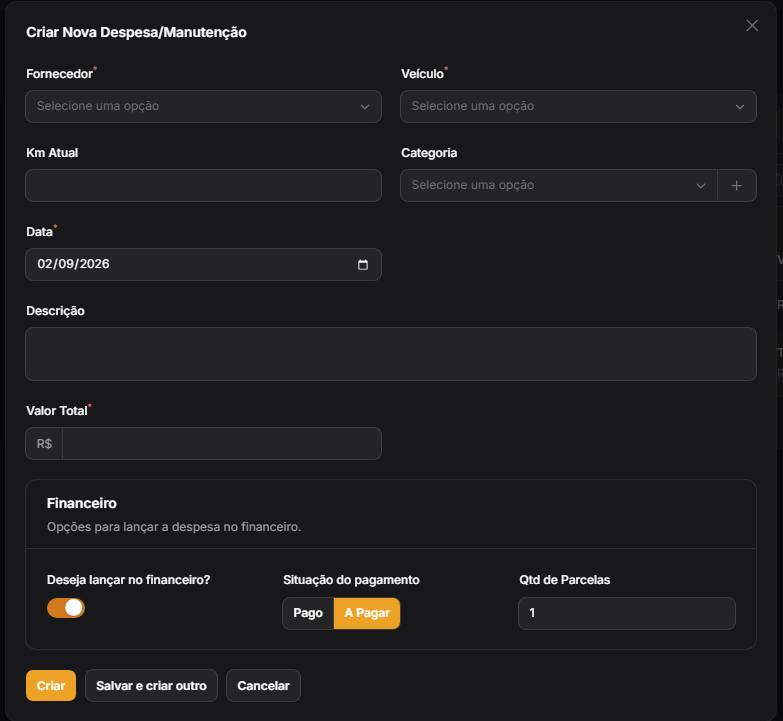
Task: Close the Criar Nova Despesa/Manutenção dialog
Action: pos(752,25)
